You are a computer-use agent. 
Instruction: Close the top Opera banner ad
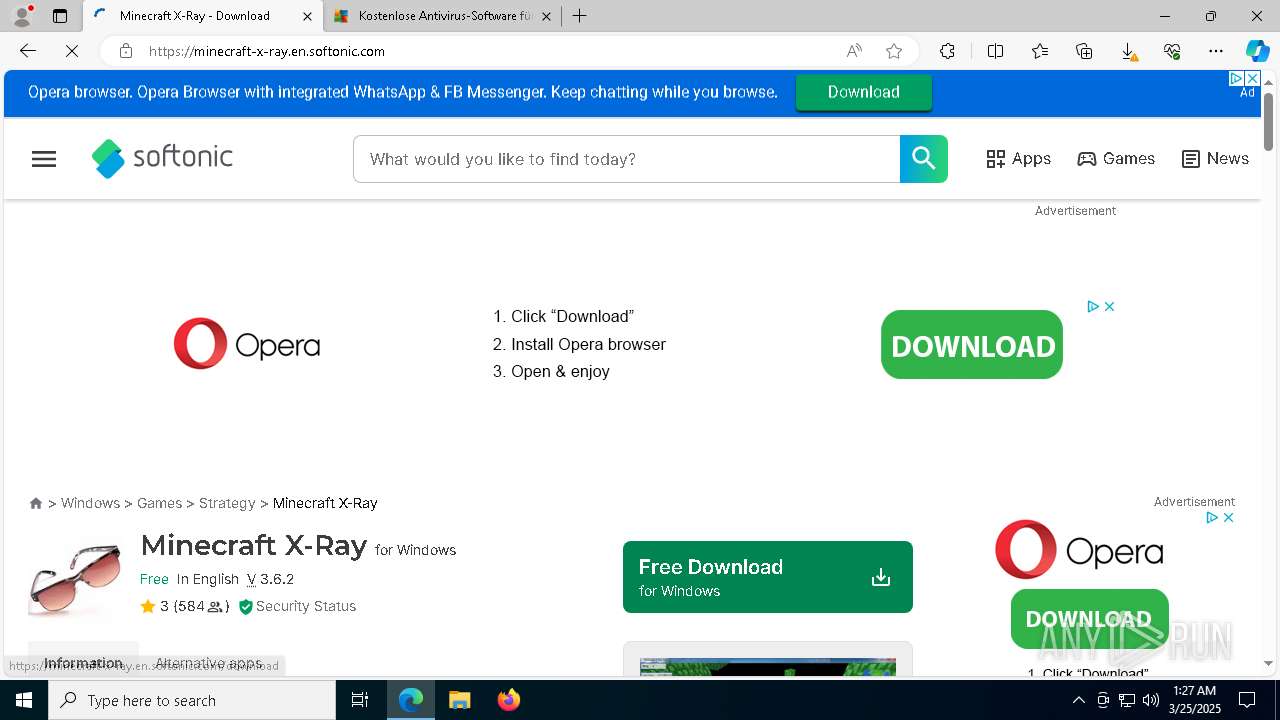(1251, 78)
